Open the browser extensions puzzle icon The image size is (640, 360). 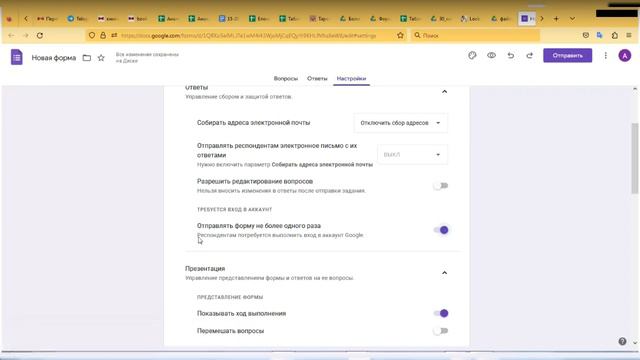[x=615, y=36]
